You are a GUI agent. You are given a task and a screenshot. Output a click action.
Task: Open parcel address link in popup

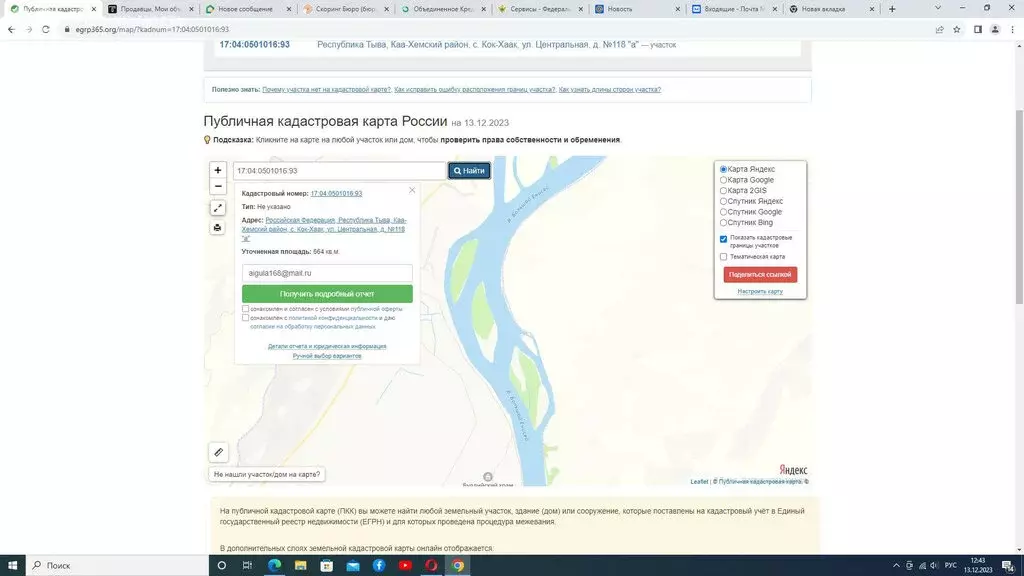324,229
